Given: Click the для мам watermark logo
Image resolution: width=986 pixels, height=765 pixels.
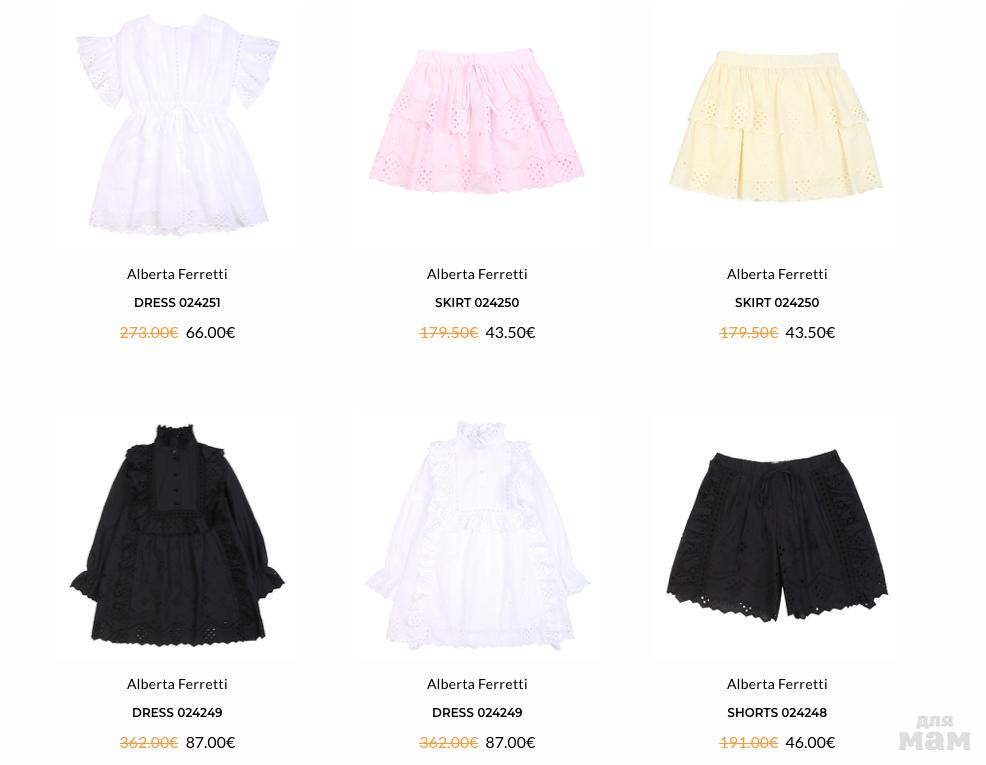Looking at the screenshot, I should [934, 733].
